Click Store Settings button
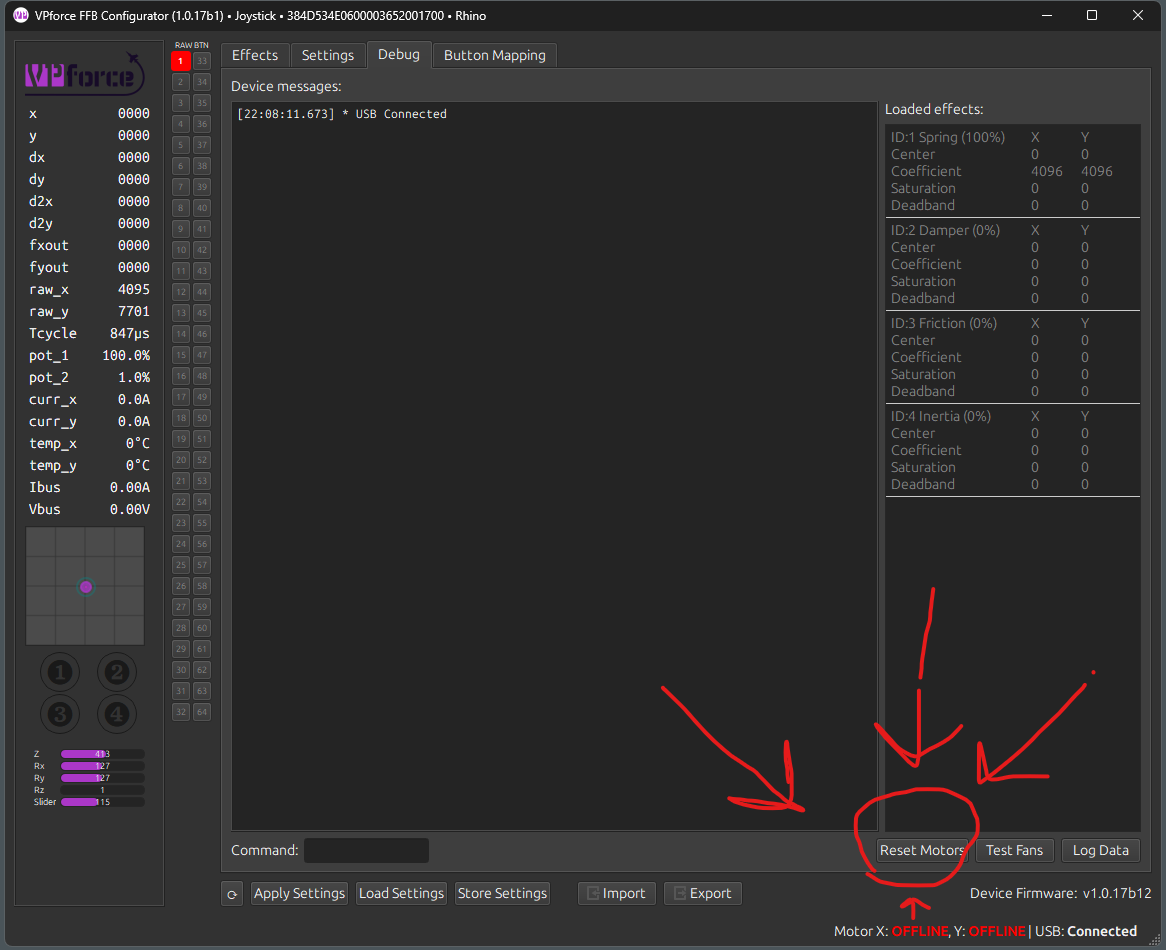 pyautogui.click(x=502, y=894)
